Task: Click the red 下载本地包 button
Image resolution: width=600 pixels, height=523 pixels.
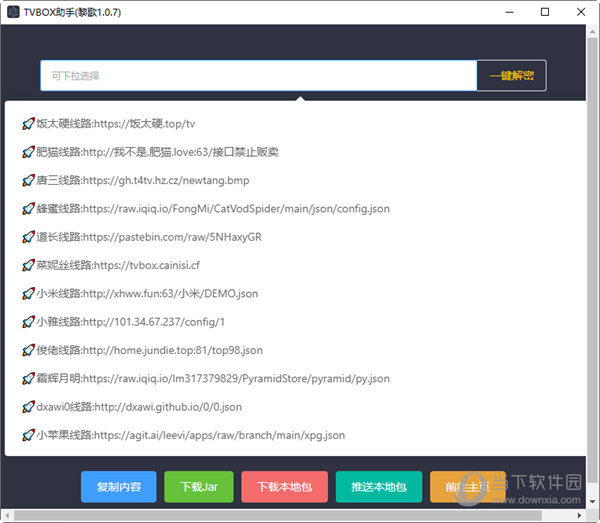Action: pos(284,487)
